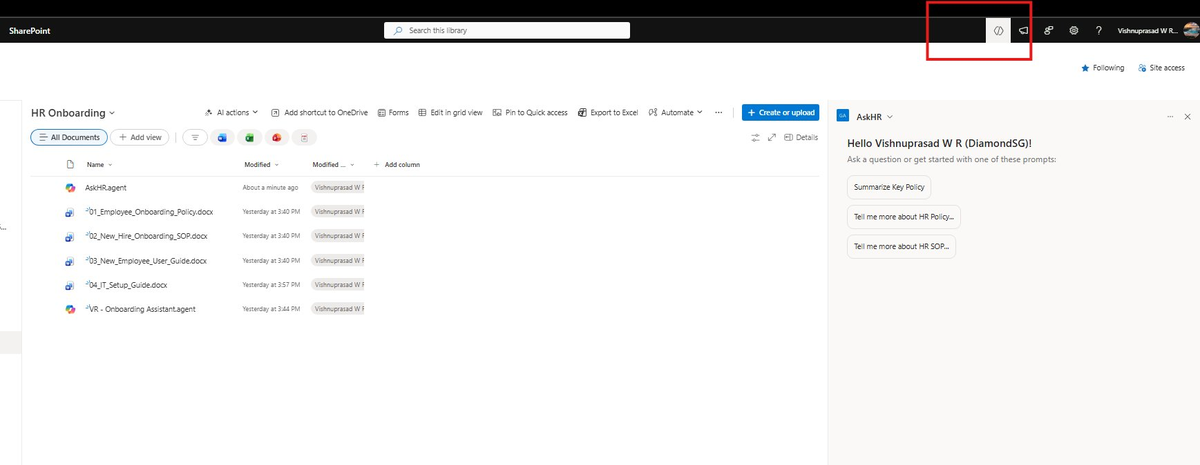Click Copilot icon beside VR - Onboarding Assistant.agent
1200x465 pixels.
pos(70,309)
